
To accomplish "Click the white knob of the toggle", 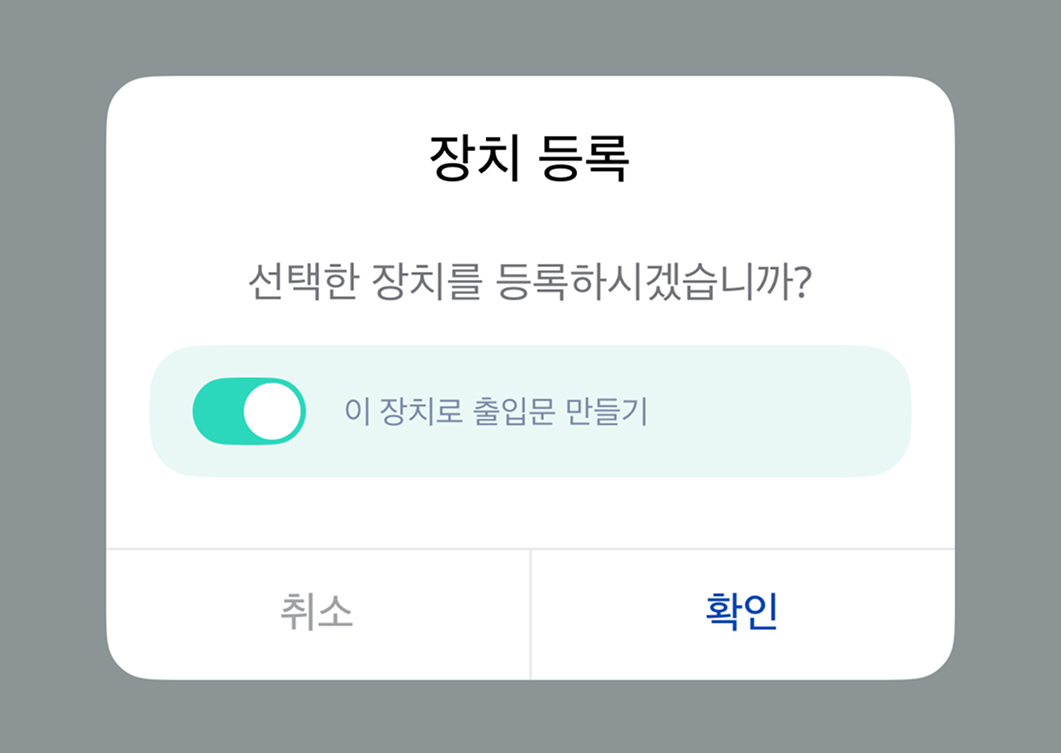I will coord(273,411).
